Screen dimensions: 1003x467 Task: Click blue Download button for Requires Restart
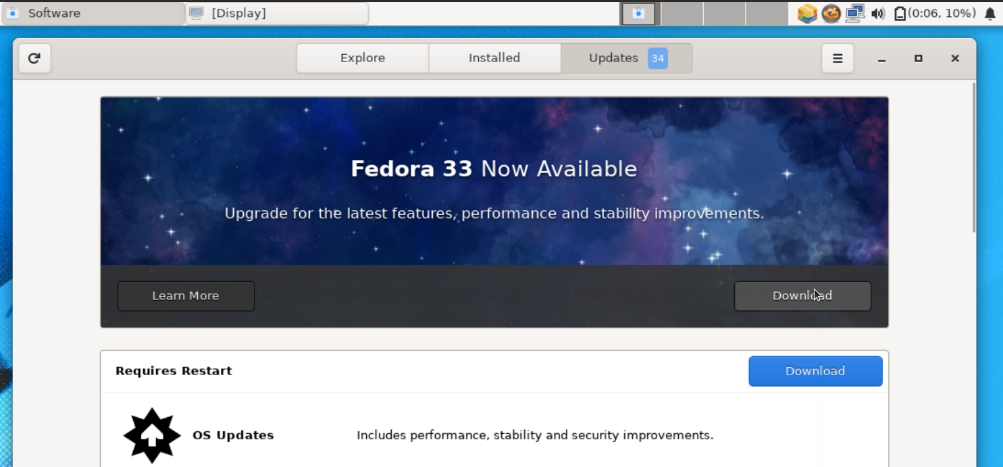click(x=815, y=371)
